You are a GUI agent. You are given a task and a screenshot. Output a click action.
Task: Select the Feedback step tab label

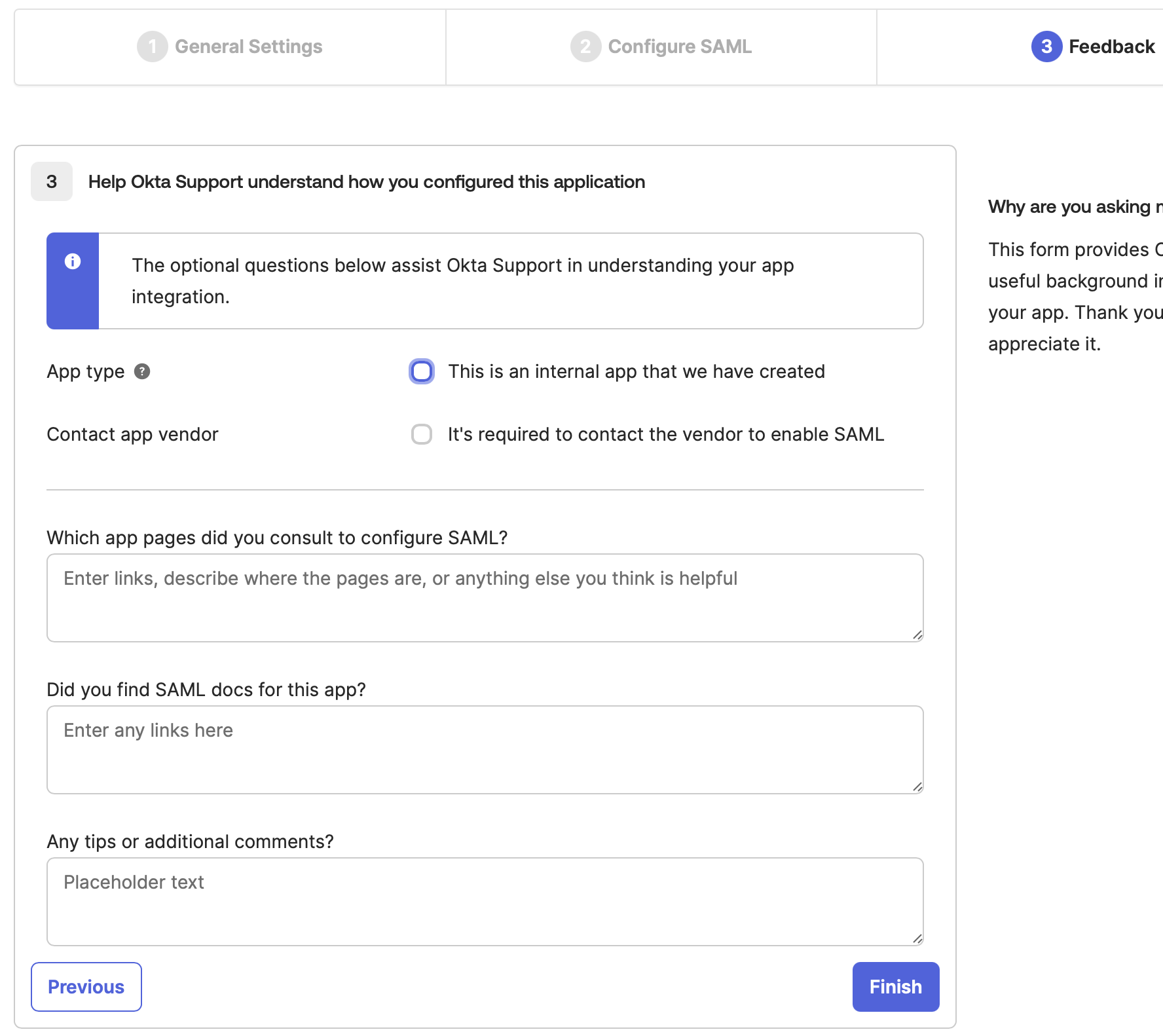(1111, 46)
